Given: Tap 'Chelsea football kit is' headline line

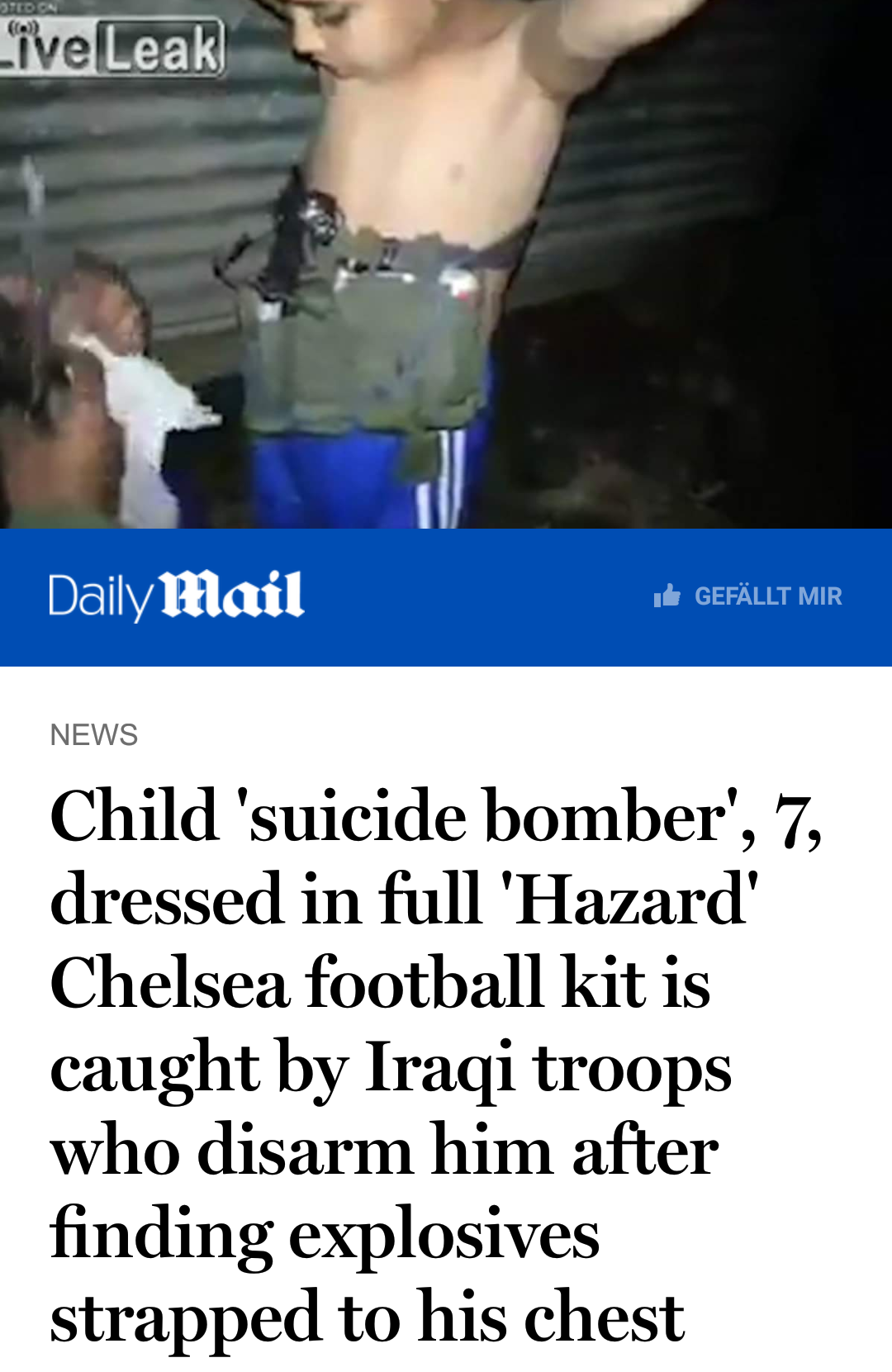Looking at the screenshot, I should pyautogui.click(x=380, y=983).
